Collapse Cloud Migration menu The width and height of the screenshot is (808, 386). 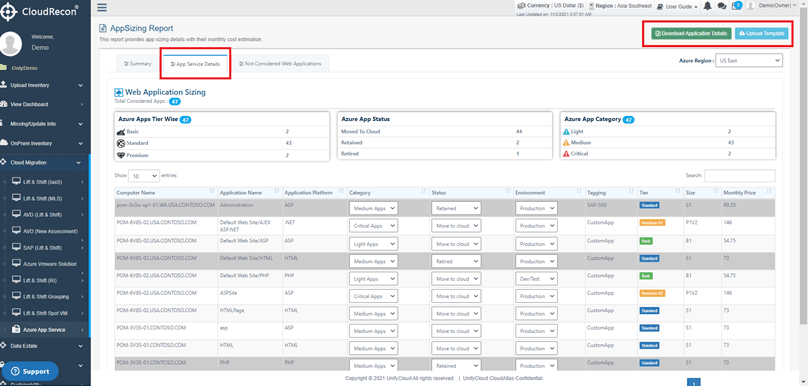coord(44,162)
